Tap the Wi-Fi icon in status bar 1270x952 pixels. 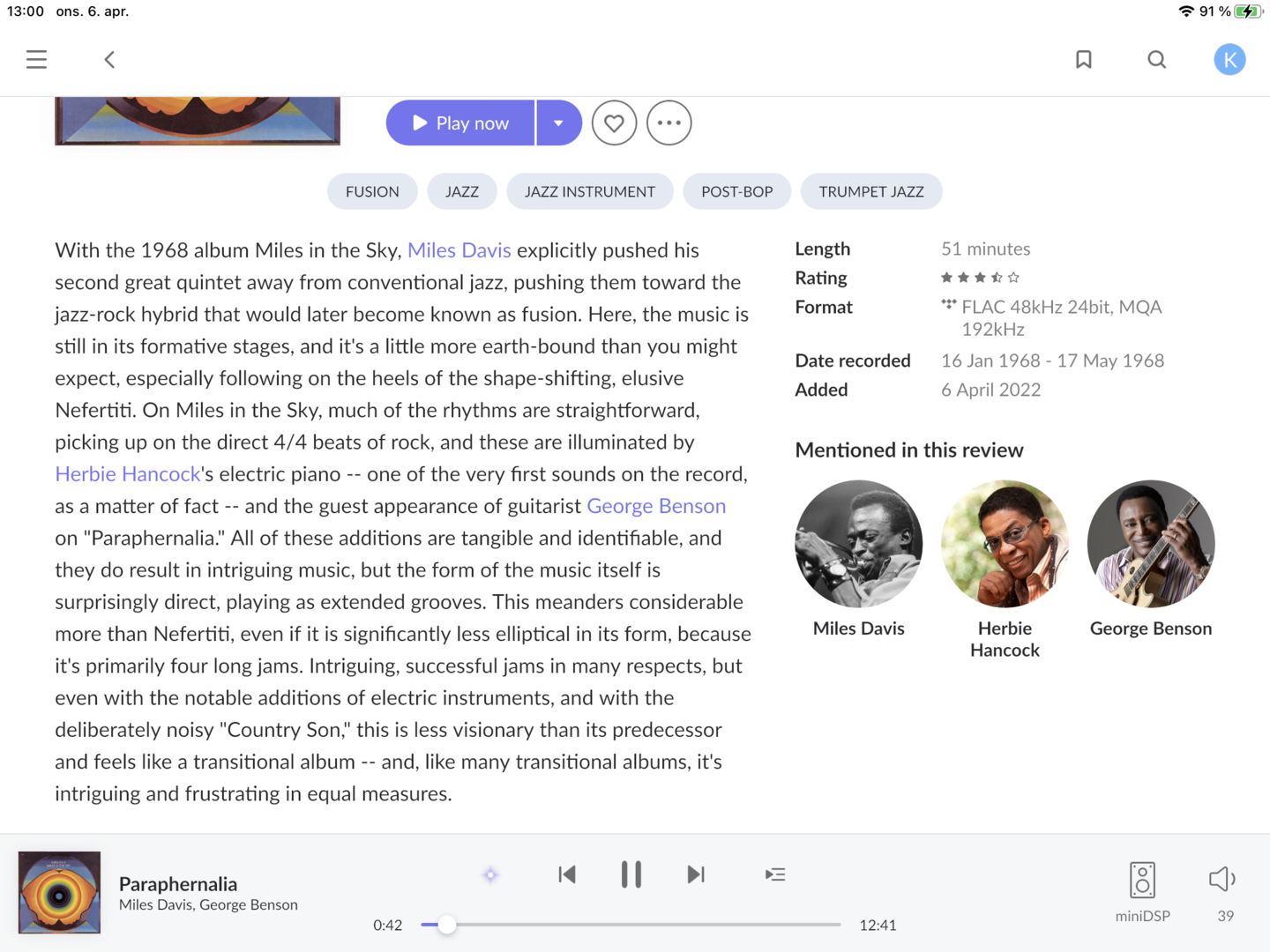click(x=1186, y=11)
